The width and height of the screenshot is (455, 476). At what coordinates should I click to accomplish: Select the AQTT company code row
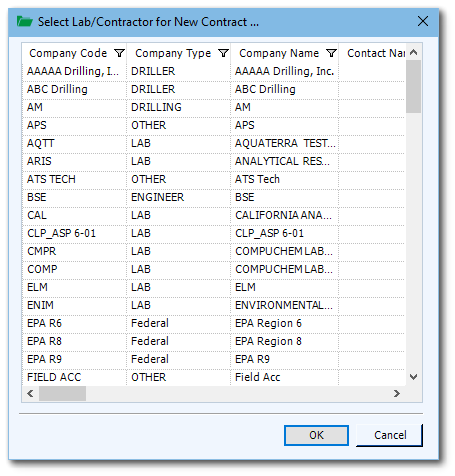tap(74, 143)
